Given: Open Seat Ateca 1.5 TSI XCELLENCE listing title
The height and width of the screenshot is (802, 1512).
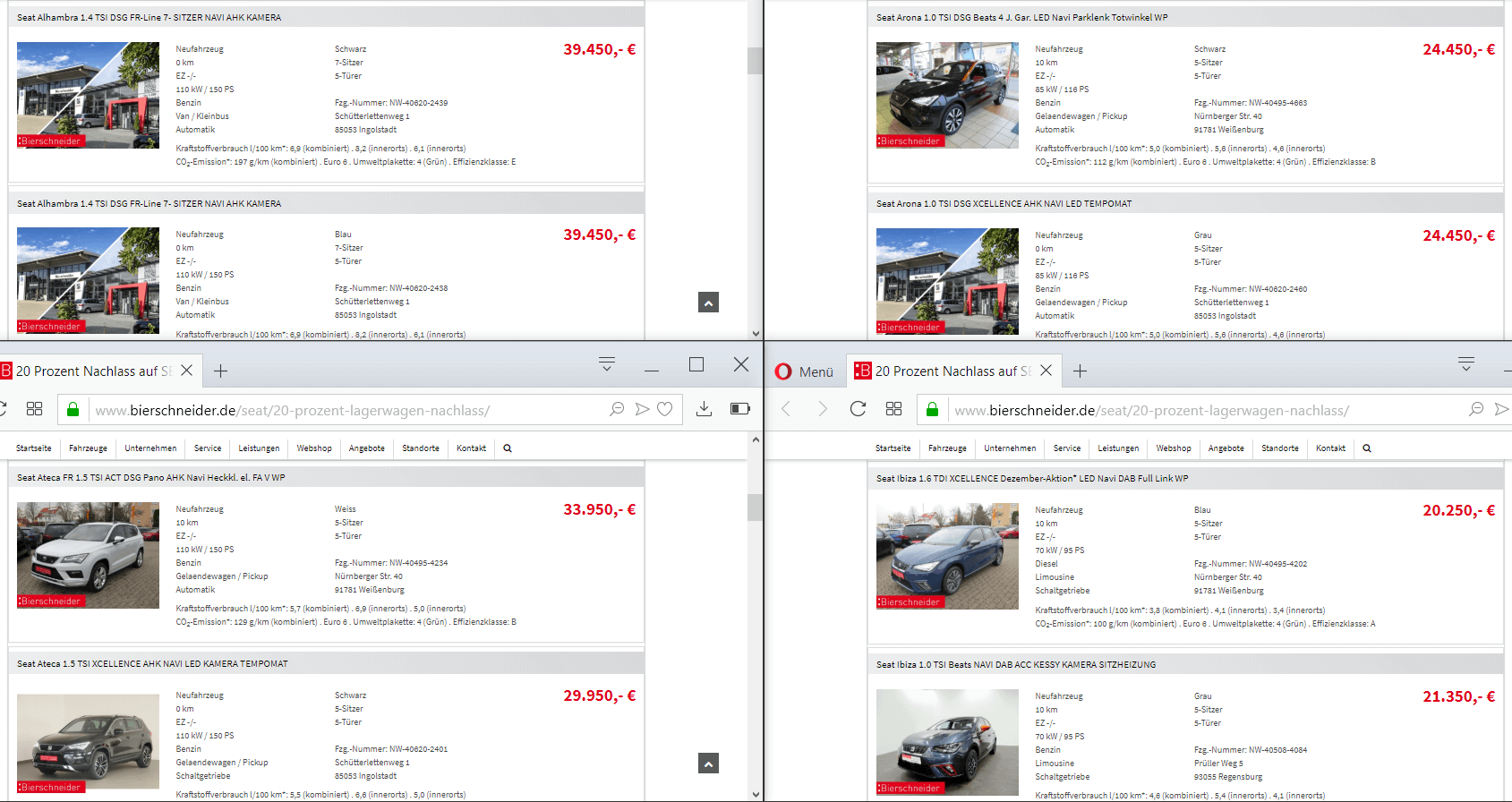Looking at the screenshot, I should [x=152, y=664].
